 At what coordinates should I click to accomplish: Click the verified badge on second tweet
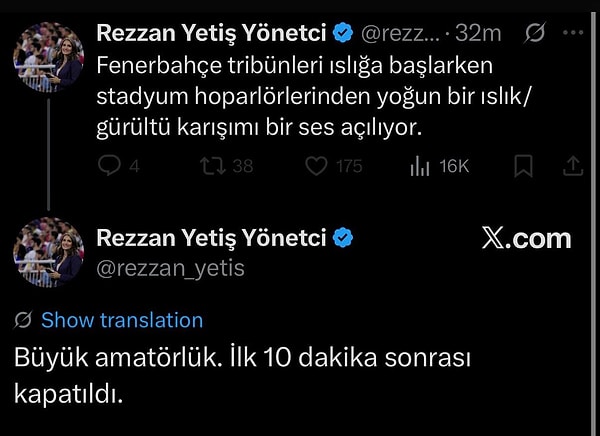tap(342, 238)
